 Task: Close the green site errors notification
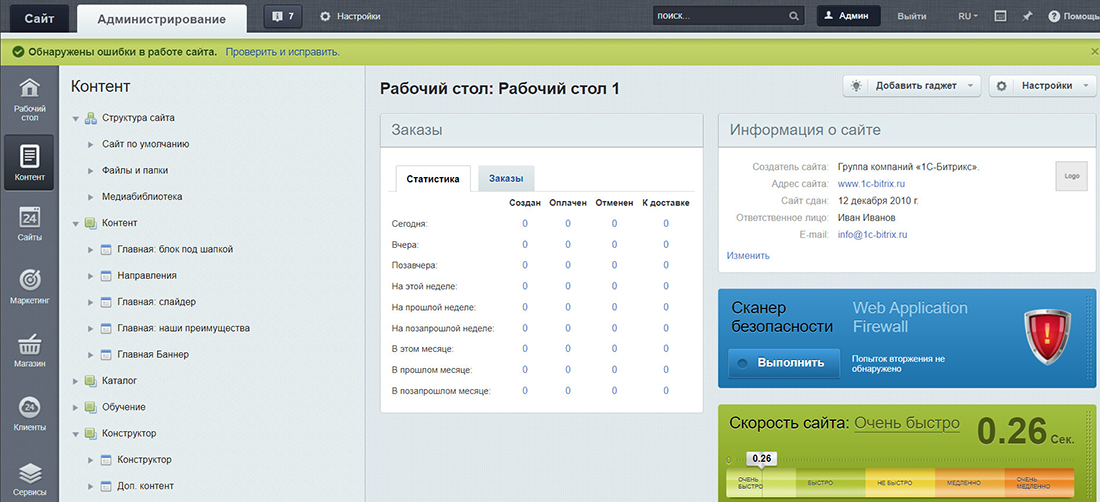[x=1094, y=52]
